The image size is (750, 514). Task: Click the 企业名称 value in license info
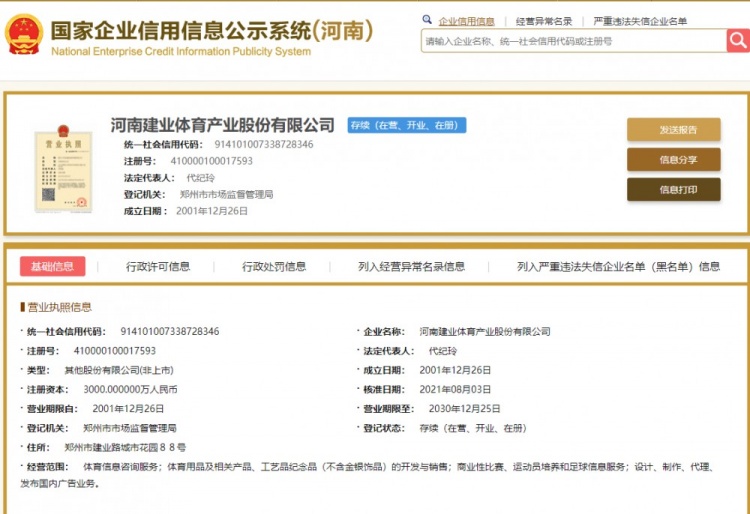pyautogui.click(x=485, y=331)
